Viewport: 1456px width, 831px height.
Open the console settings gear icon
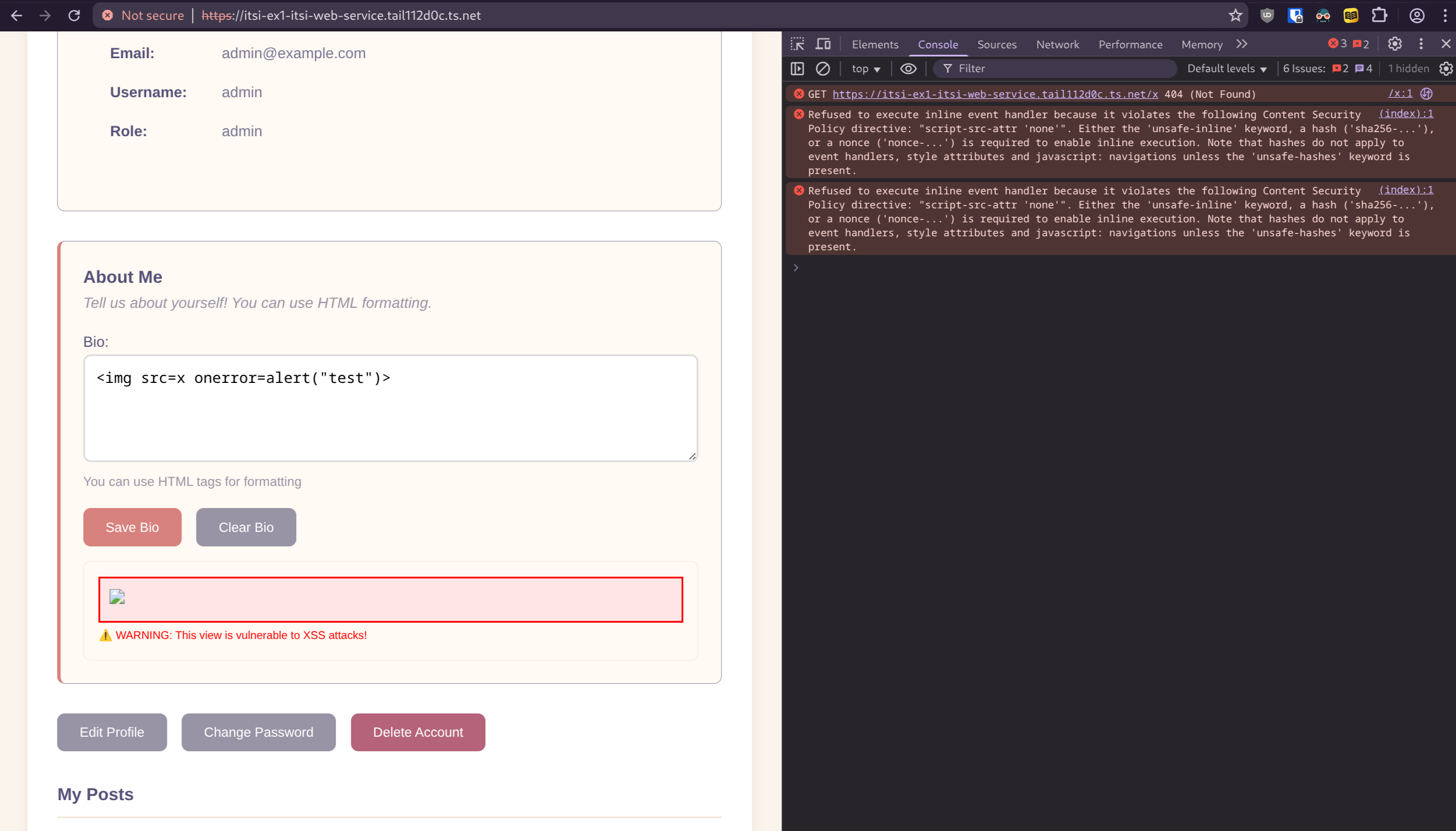coord(1446,69)
